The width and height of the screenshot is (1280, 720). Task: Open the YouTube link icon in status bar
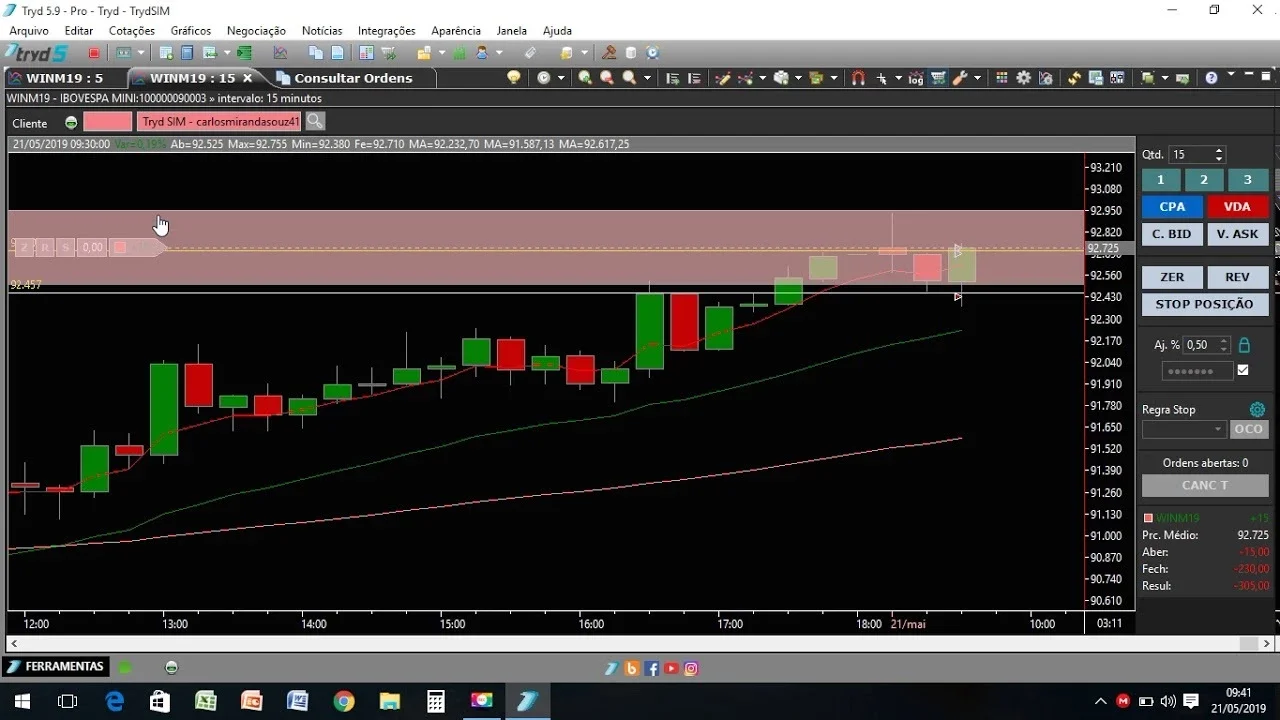tap(671, 668)
